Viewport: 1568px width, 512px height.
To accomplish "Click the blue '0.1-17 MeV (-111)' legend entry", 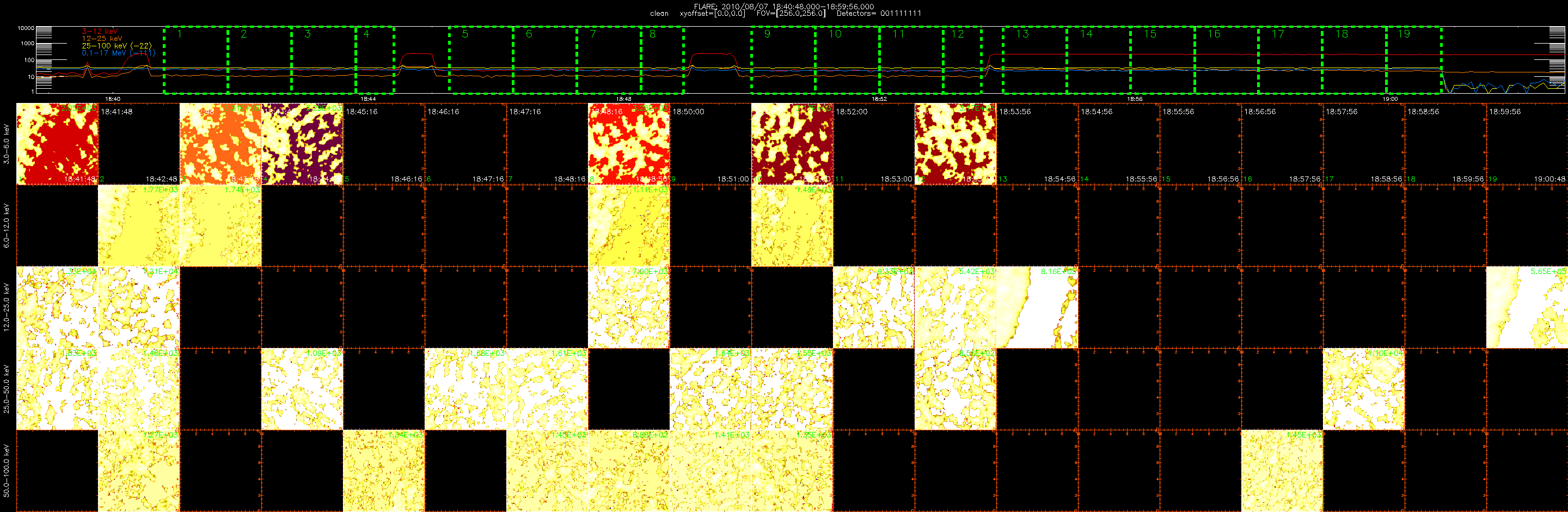I will click(x=119, y=53).
